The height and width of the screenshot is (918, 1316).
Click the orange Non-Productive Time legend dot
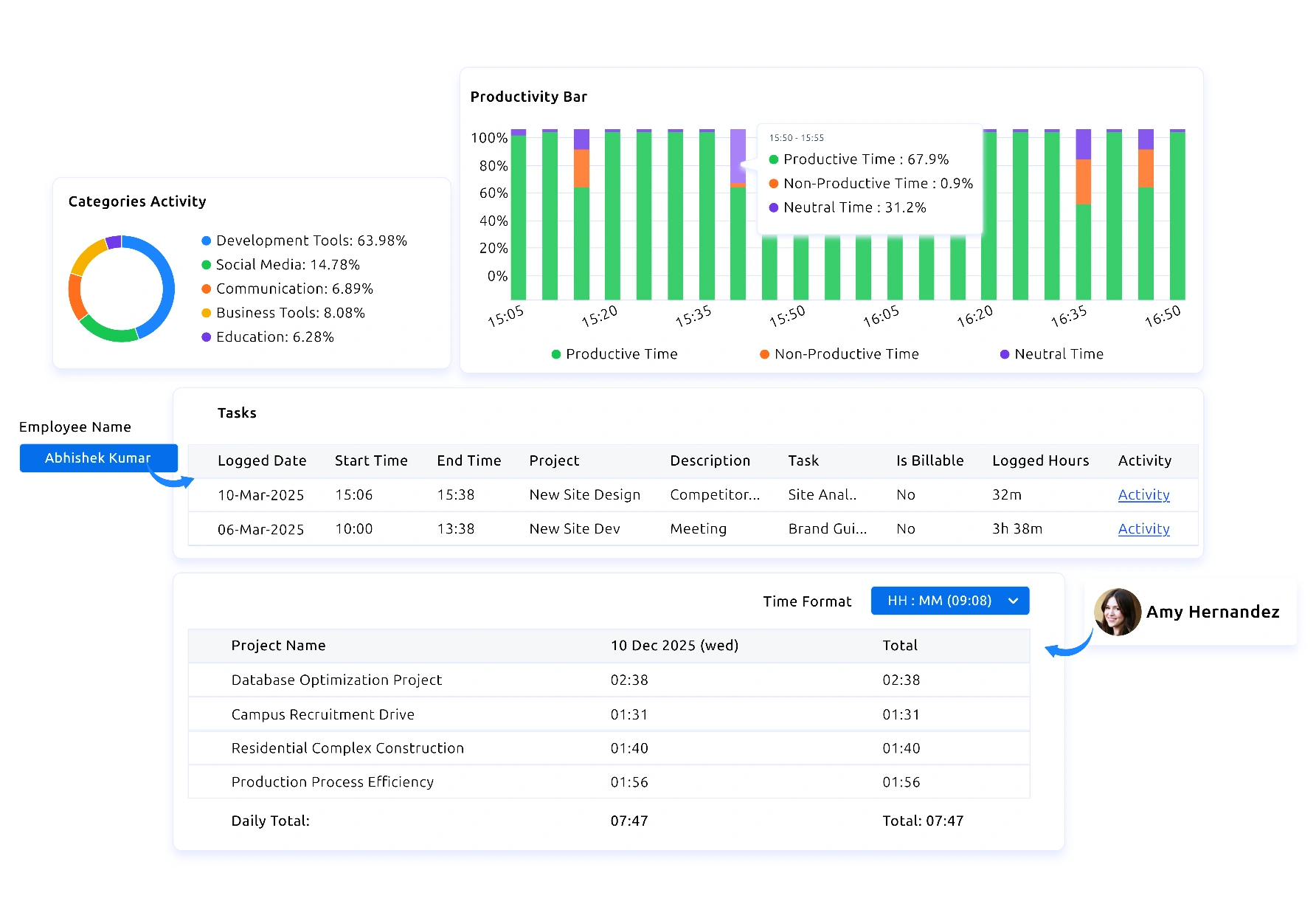(x=765, y=354)
